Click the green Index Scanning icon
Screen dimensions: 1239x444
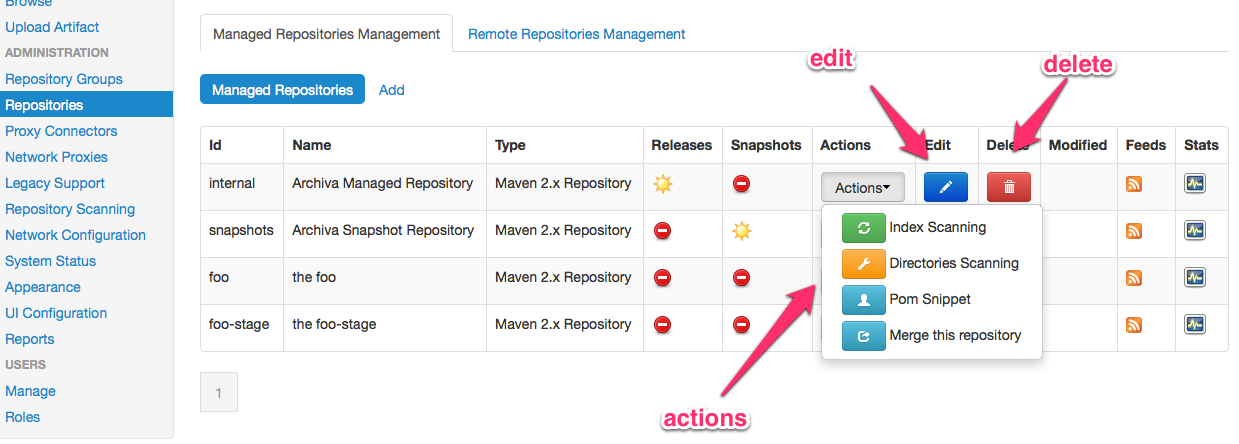point(863,228)
